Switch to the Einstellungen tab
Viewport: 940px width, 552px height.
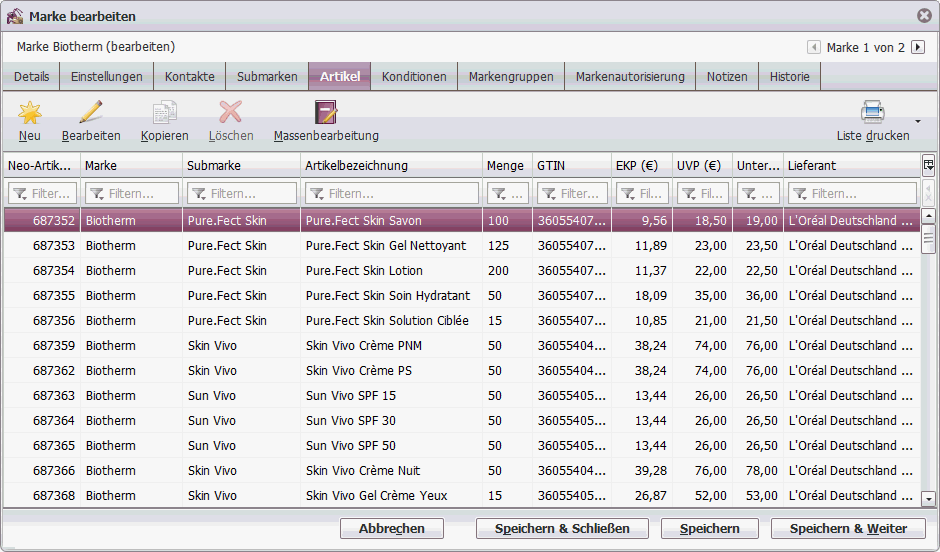coord(107,77)
